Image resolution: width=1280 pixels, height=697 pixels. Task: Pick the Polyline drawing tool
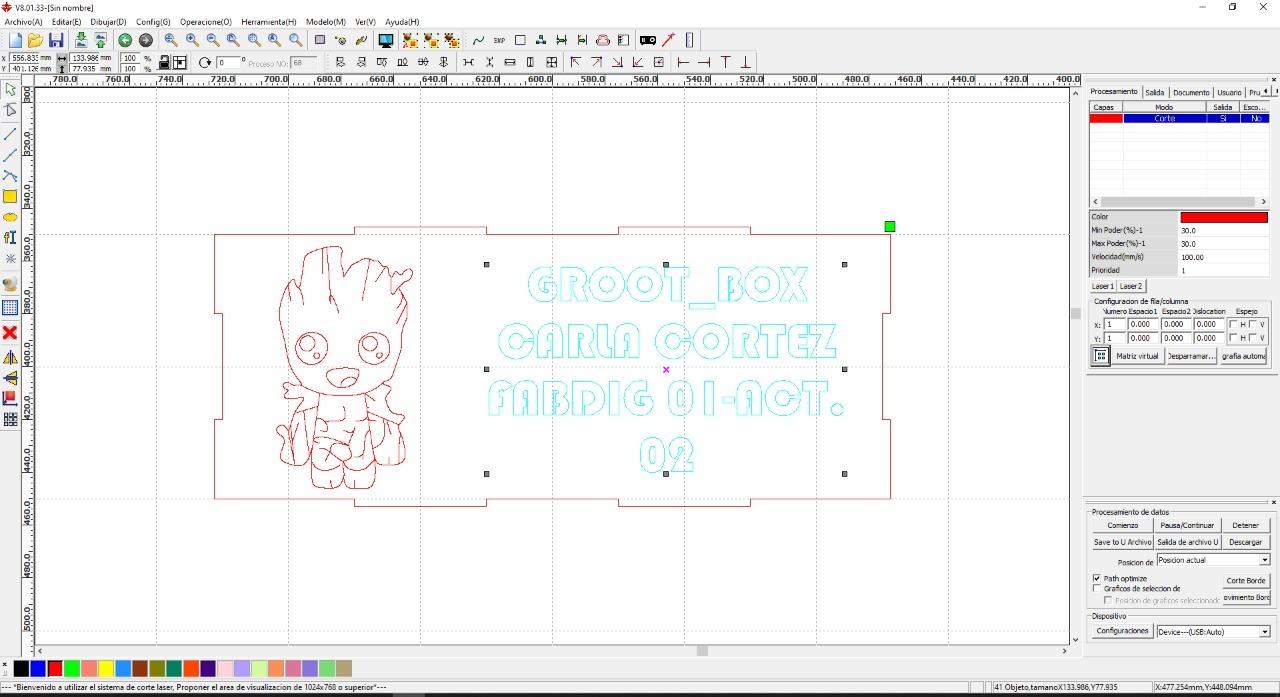tap(10, 154)
